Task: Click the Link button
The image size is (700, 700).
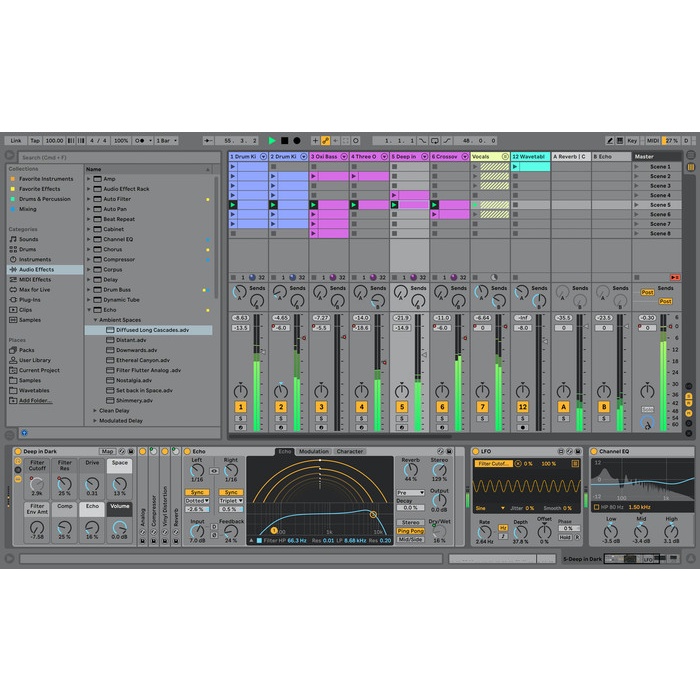Action: tap(16, 141)
